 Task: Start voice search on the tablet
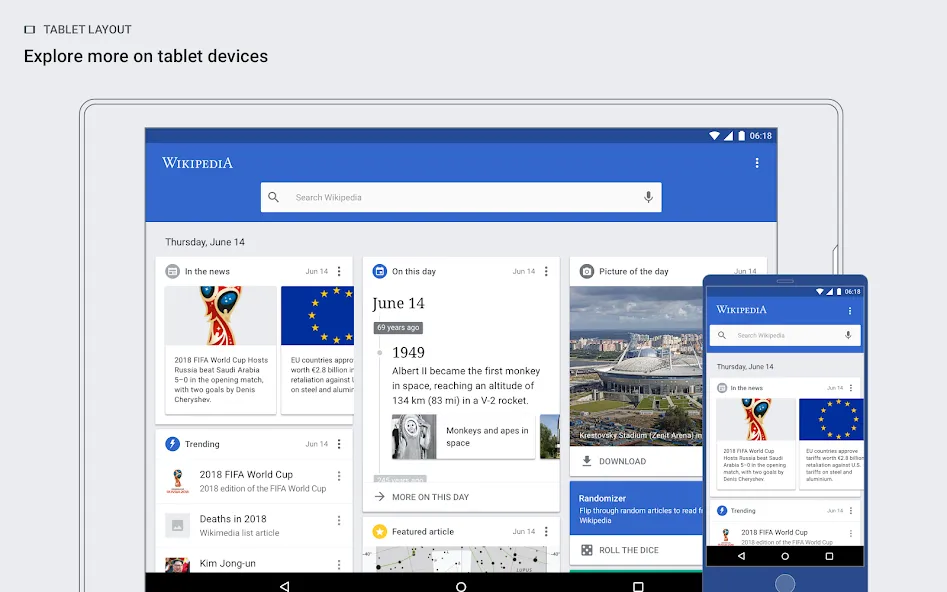(648, 198)
